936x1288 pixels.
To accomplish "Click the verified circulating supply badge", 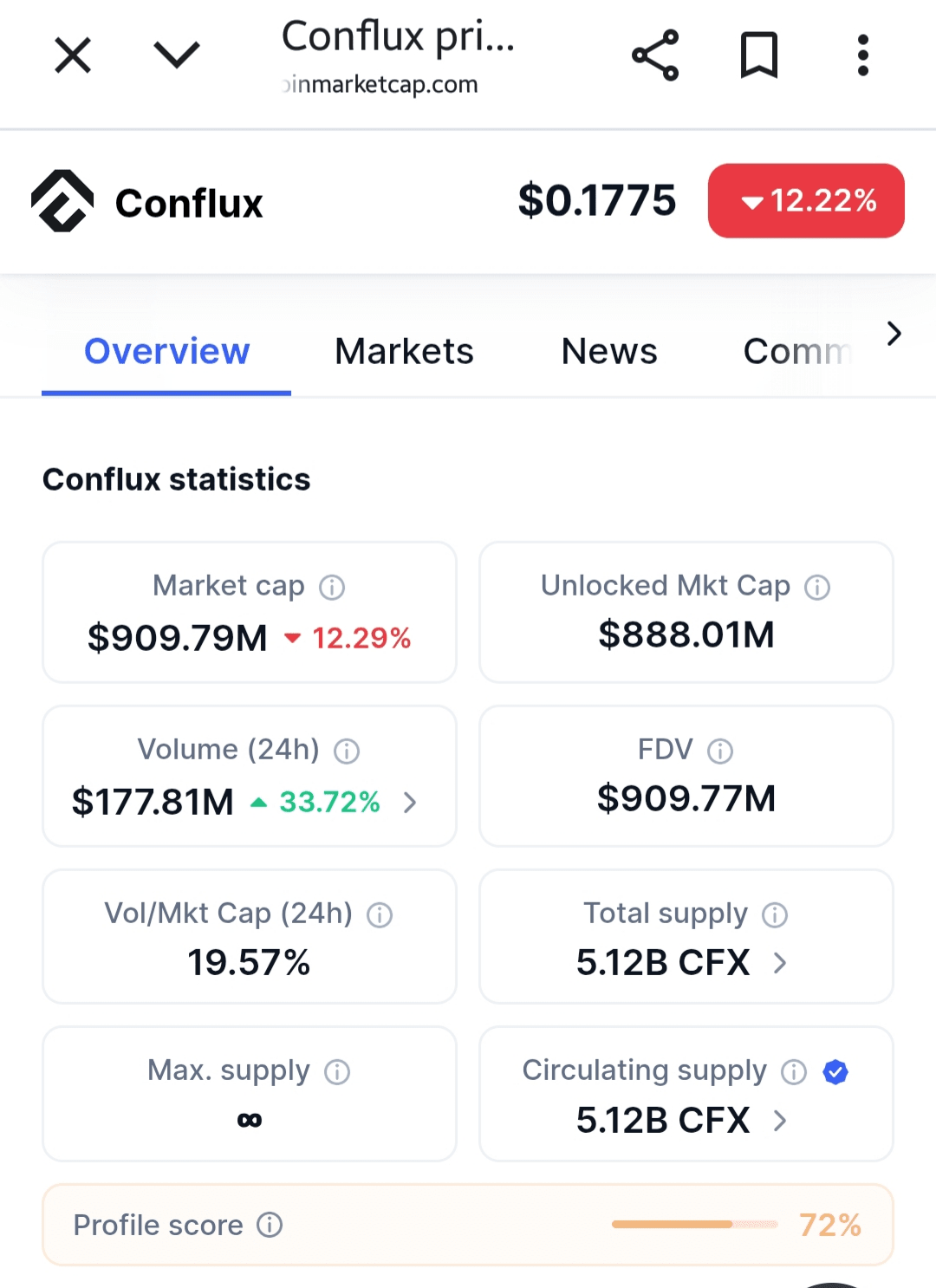I will pyautogui.click(x=835, y=1072).
